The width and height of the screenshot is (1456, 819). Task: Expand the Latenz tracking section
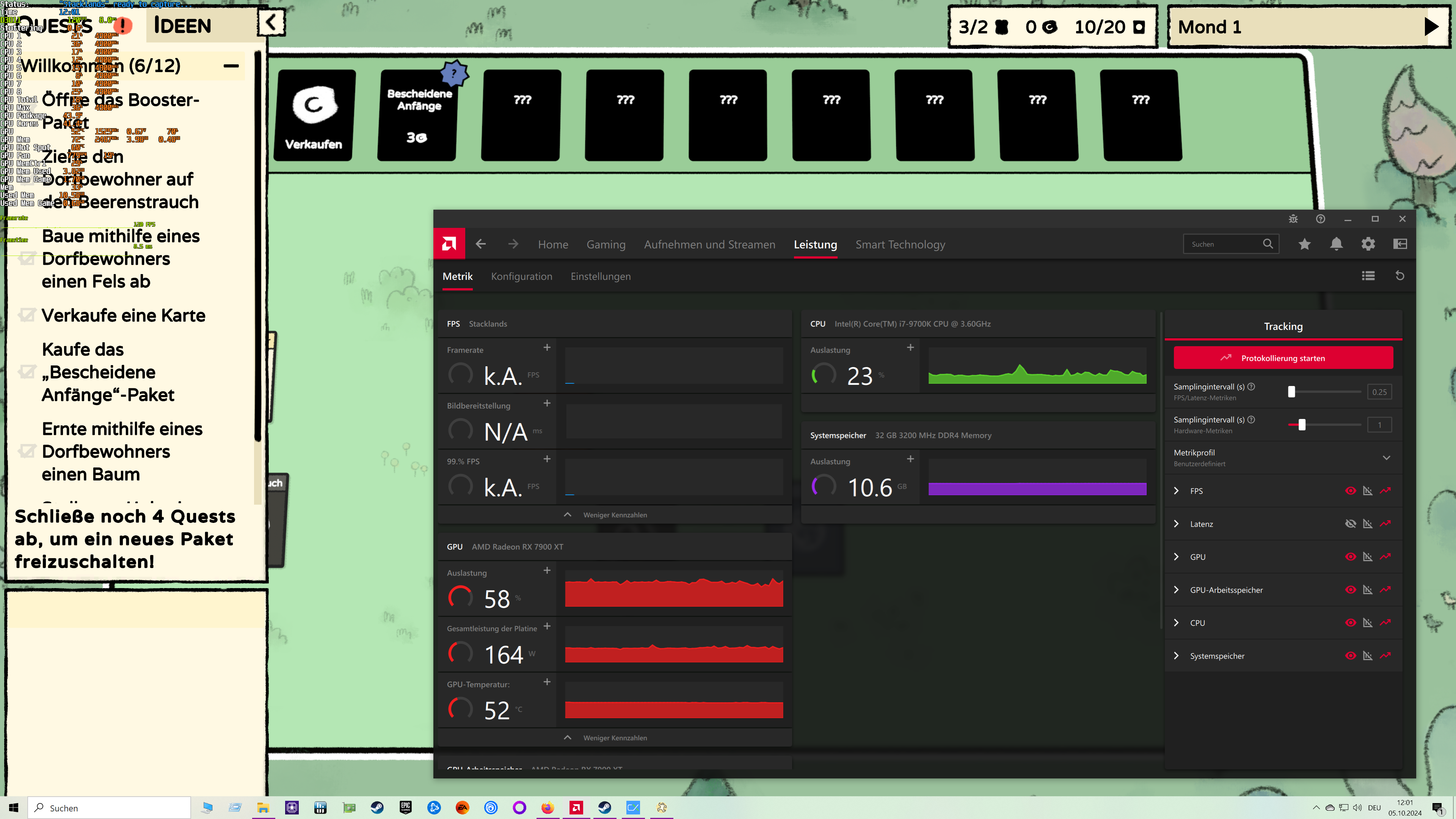(x=1176, y=524)
